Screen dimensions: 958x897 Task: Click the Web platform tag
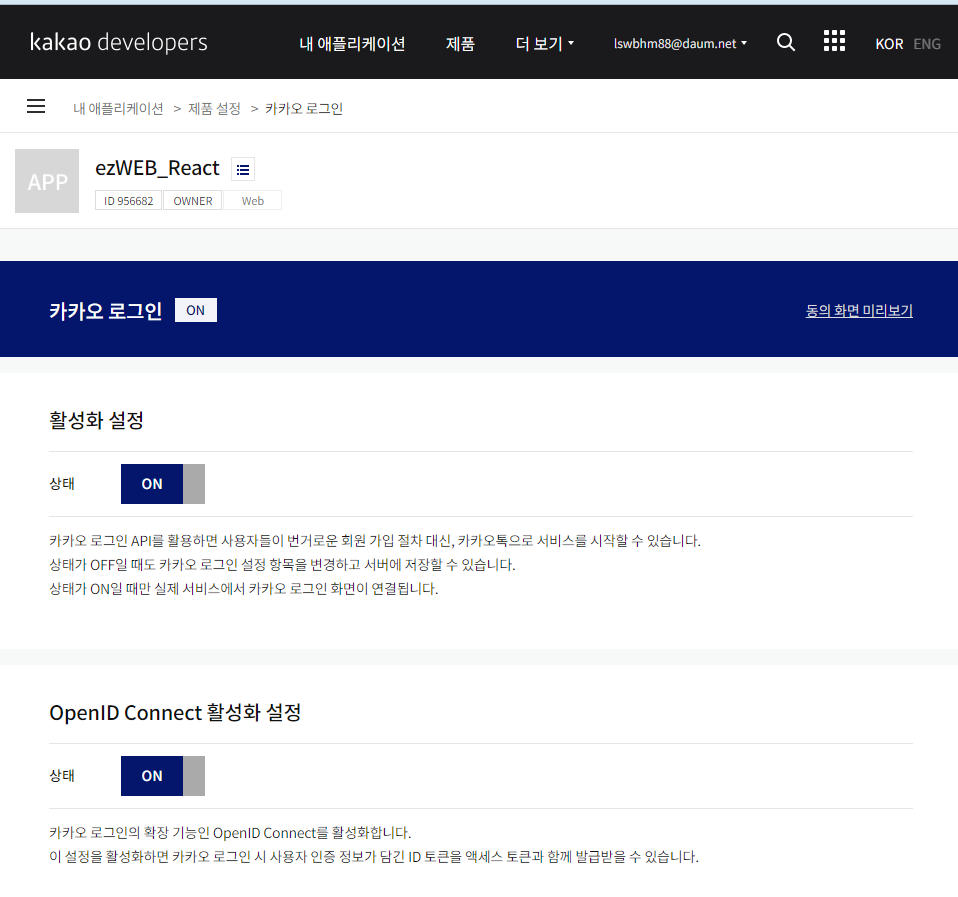click(x=252, y=200)
